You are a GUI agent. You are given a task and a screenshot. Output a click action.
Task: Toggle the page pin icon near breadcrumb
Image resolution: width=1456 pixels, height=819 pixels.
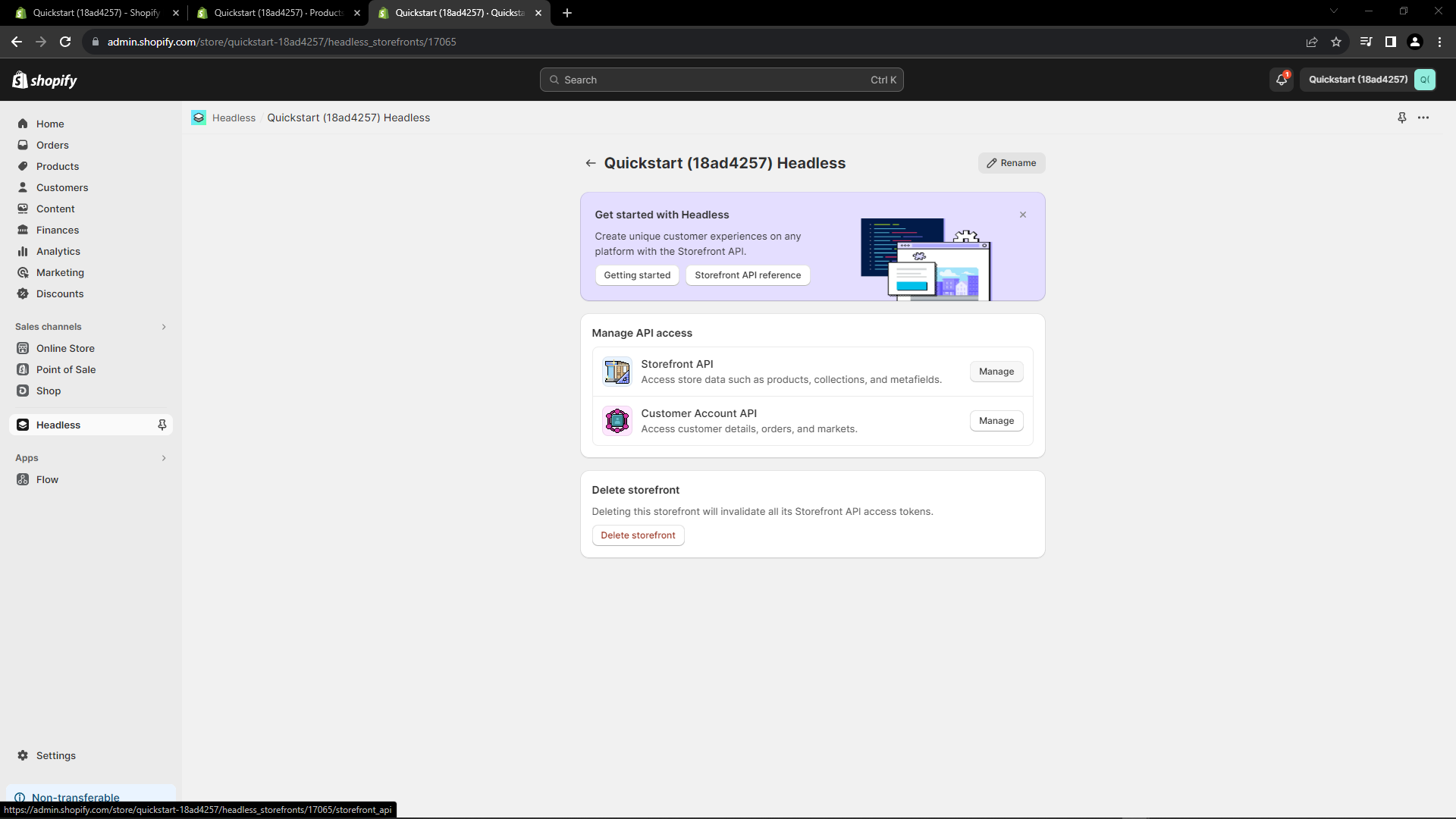click(x=1401, y=118)
